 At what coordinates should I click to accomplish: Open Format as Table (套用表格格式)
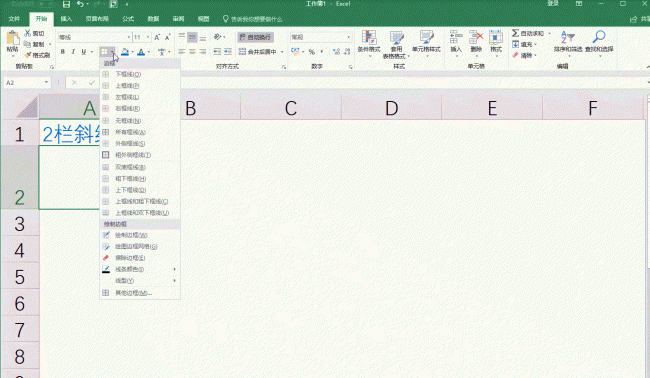tap(396, 44)
